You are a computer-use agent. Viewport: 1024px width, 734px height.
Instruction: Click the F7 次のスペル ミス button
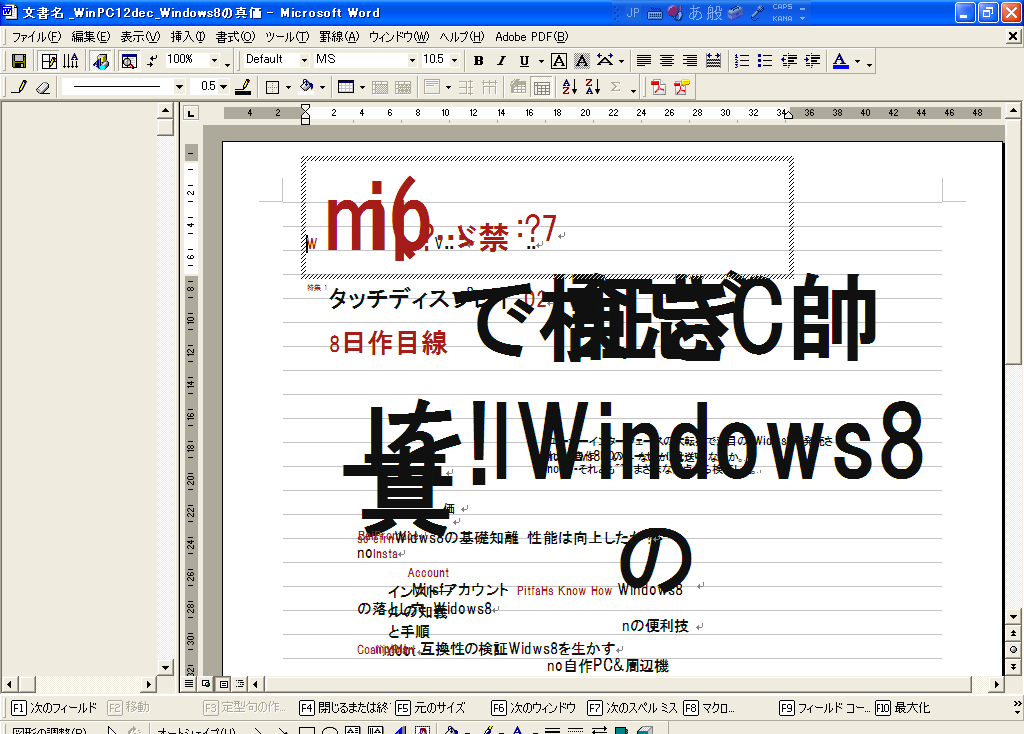click(x=633, y=708)
